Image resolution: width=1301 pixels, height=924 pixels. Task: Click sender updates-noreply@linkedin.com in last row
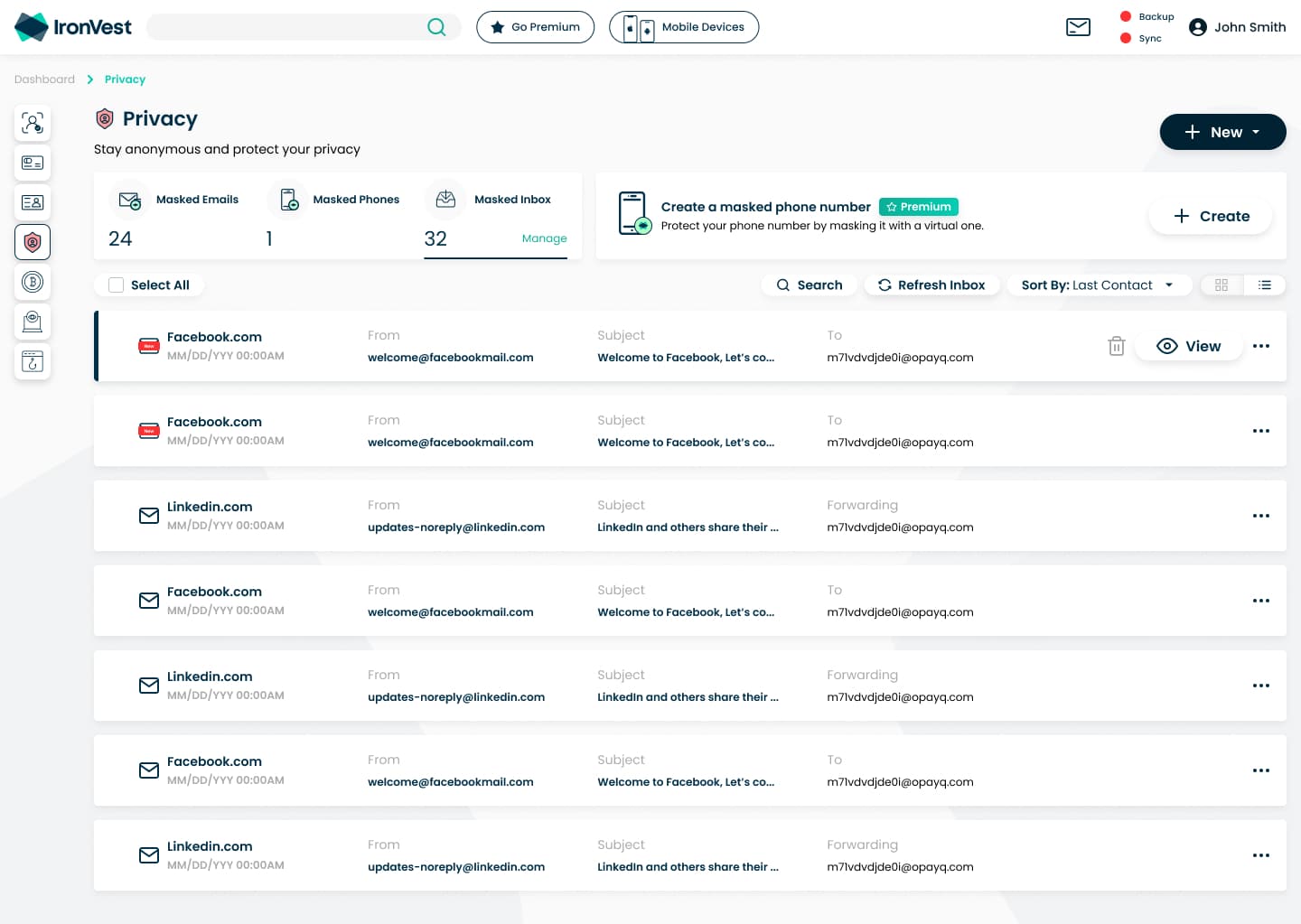(x=456, y=867)
